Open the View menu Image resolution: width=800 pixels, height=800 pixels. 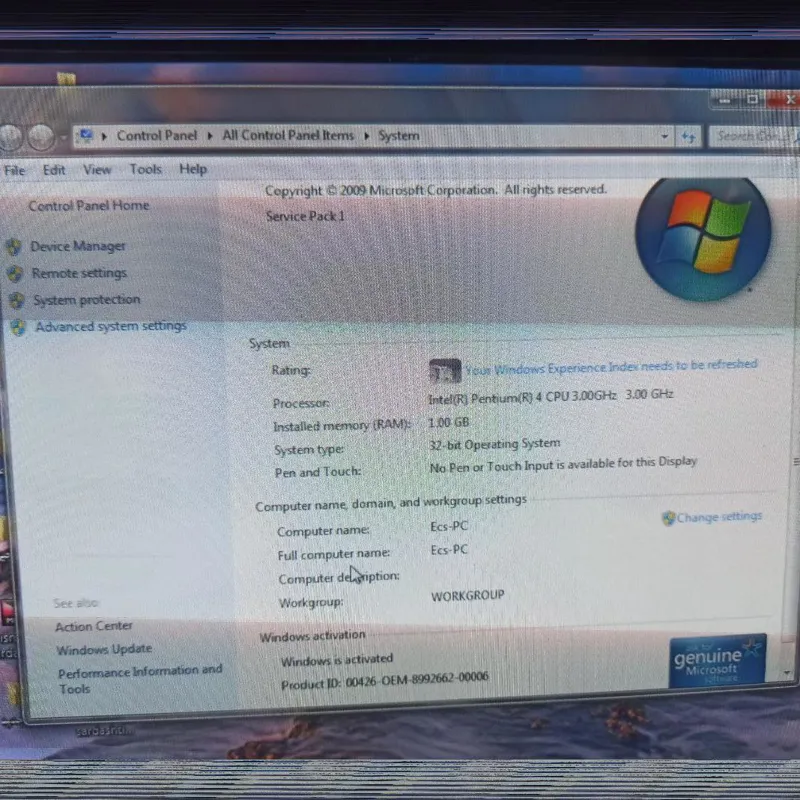pos(97,170)
